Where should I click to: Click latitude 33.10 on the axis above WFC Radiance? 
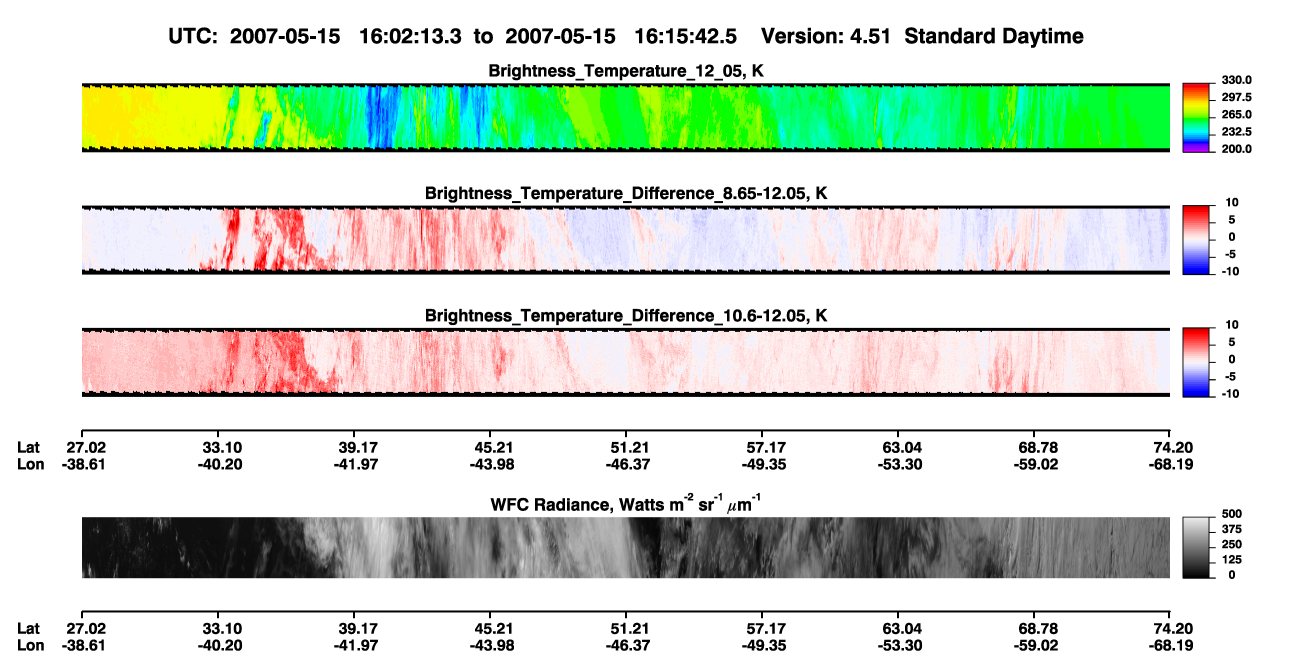point(218,447)
